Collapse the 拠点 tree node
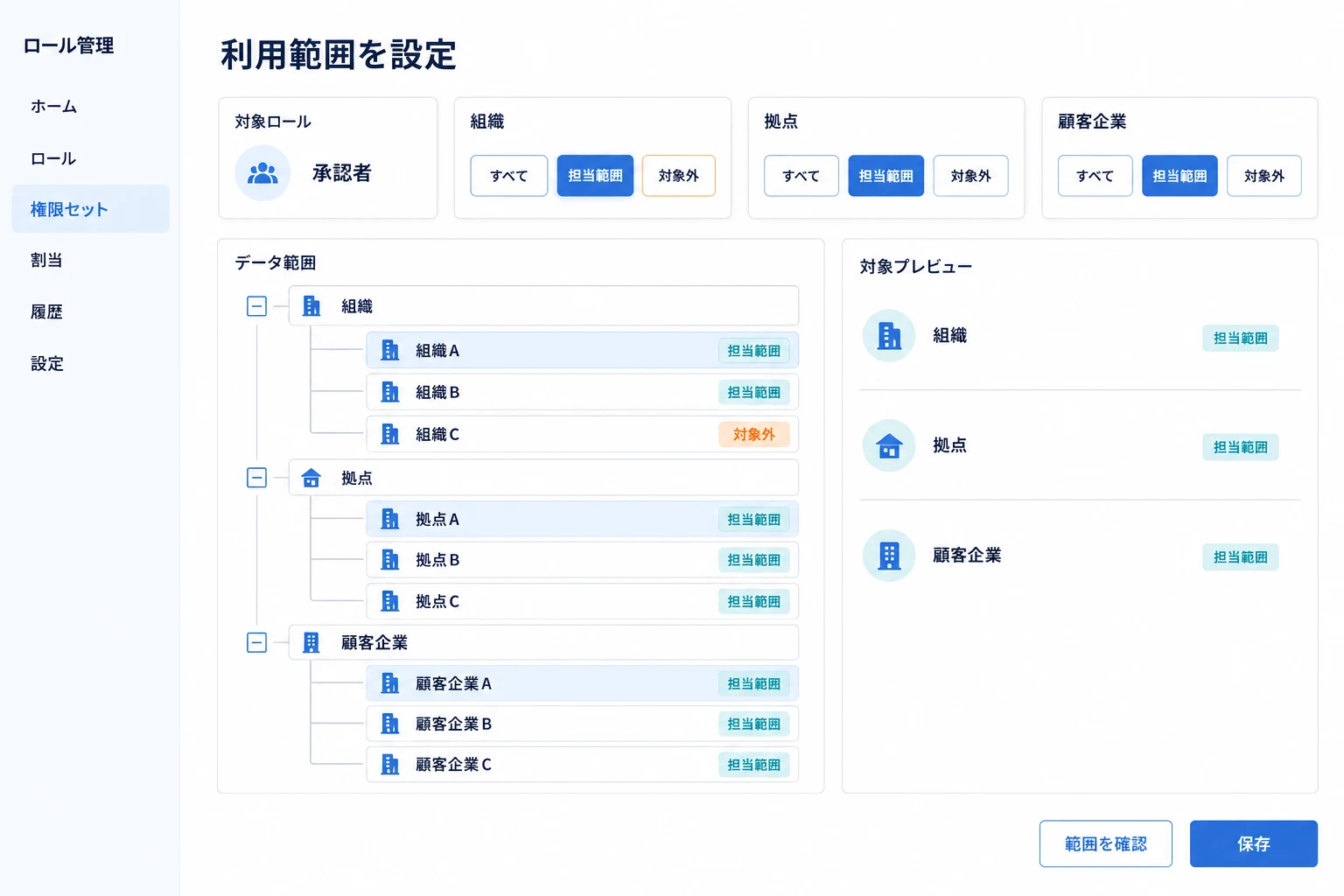The image size is (1344, 896). [256, 478]
